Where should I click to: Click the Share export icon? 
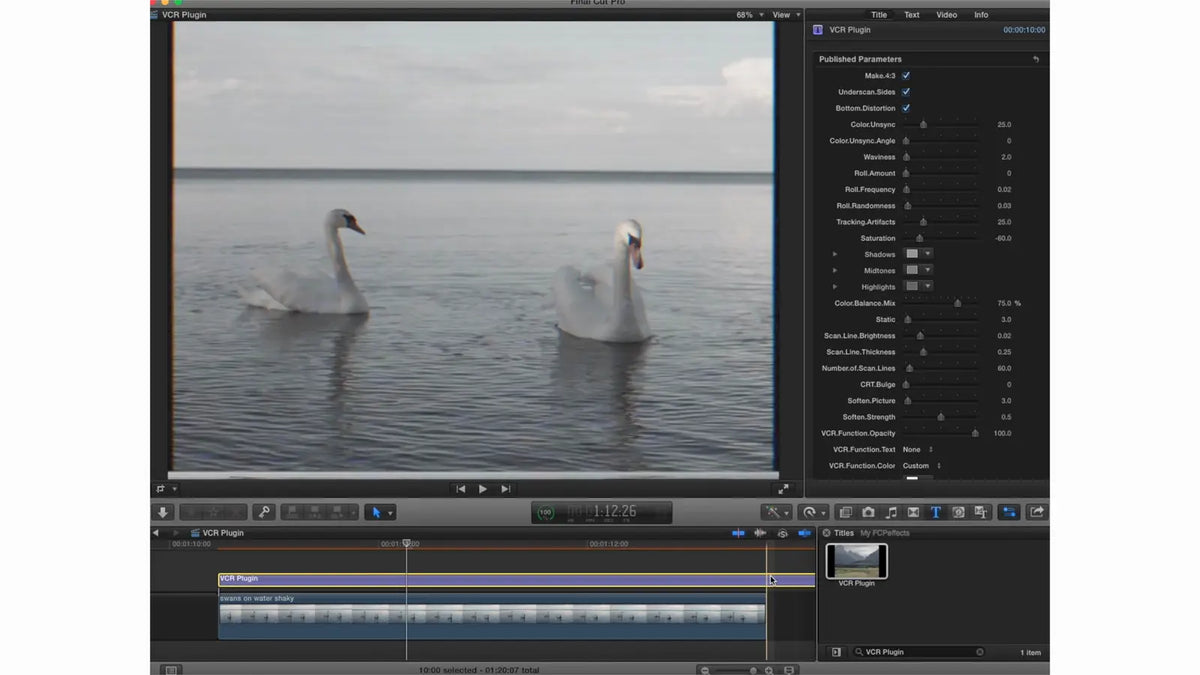[1037, 512]
